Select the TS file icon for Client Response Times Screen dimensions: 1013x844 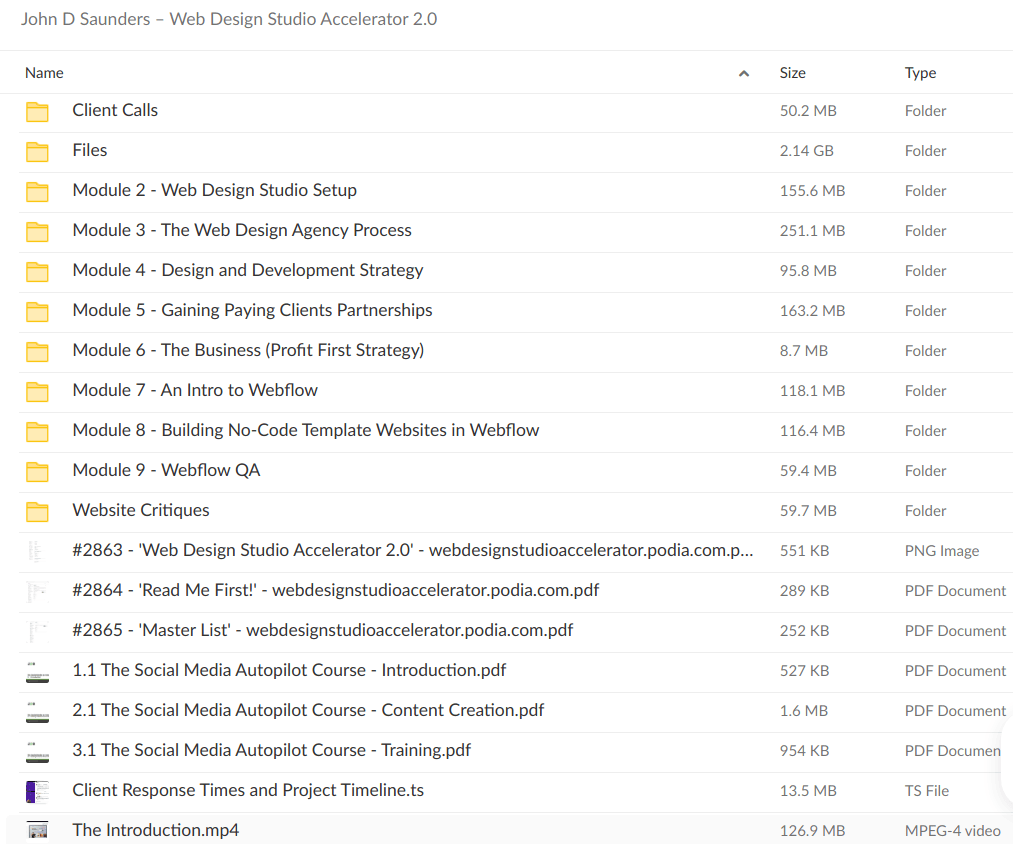point(37,791)
